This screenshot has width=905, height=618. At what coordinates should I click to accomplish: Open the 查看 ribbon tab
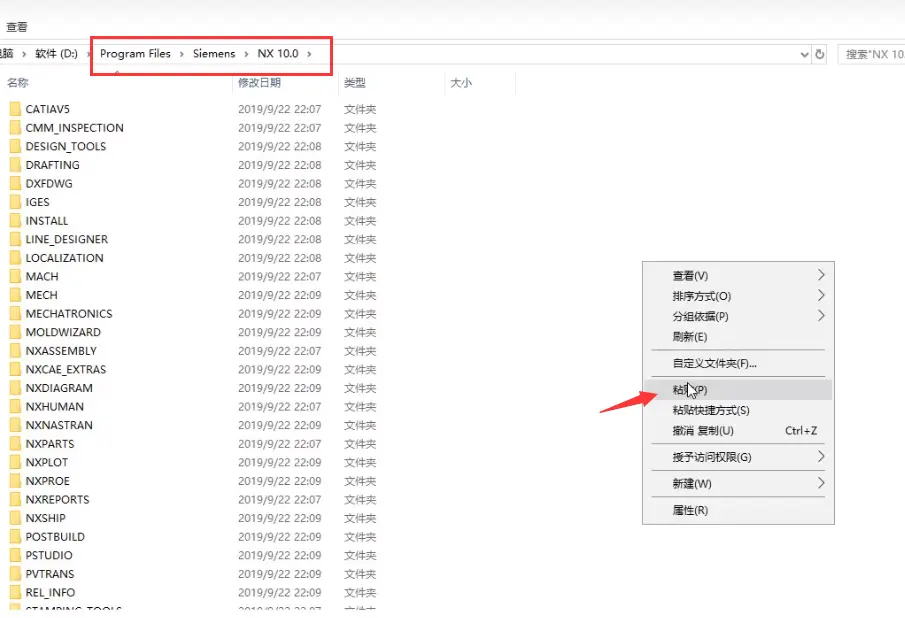[x=17, y=27]
